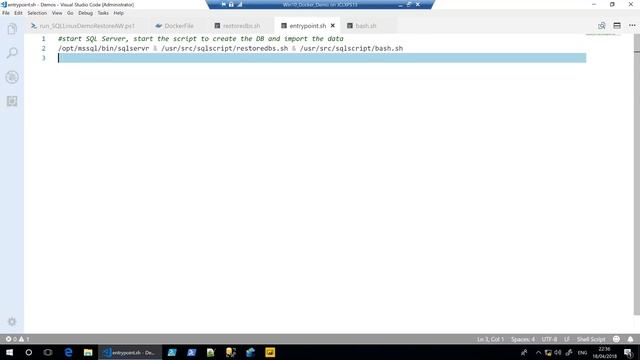Open the Debug menu
The image size is (640, 360).
tap(85, 13)
